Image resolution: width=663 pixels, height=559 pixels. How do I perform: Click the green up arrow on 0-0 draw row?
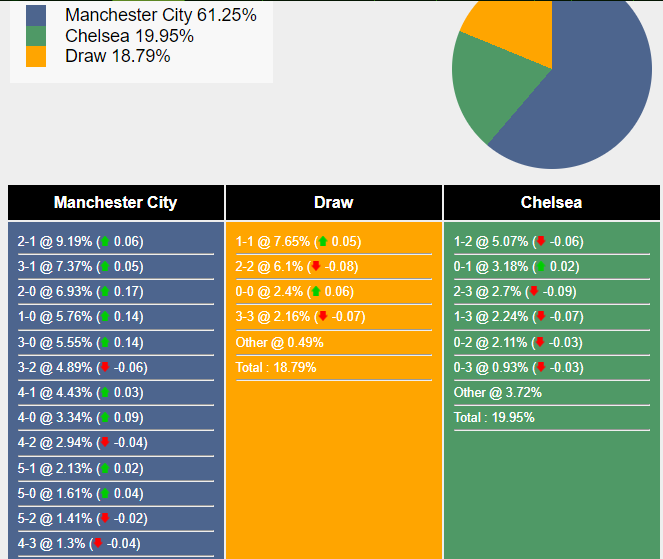point(316,291)
